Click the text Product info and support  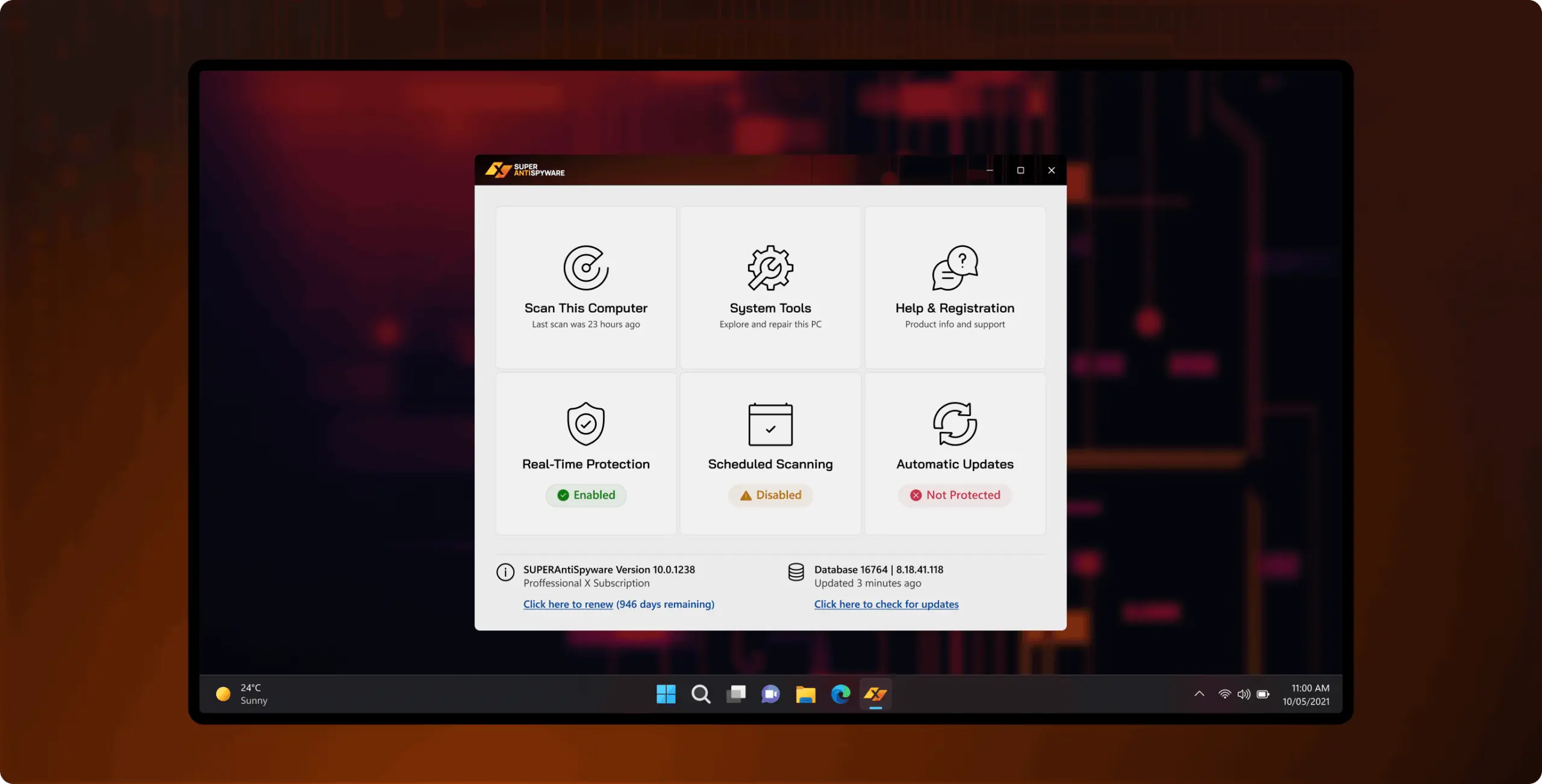pos(955,324)
